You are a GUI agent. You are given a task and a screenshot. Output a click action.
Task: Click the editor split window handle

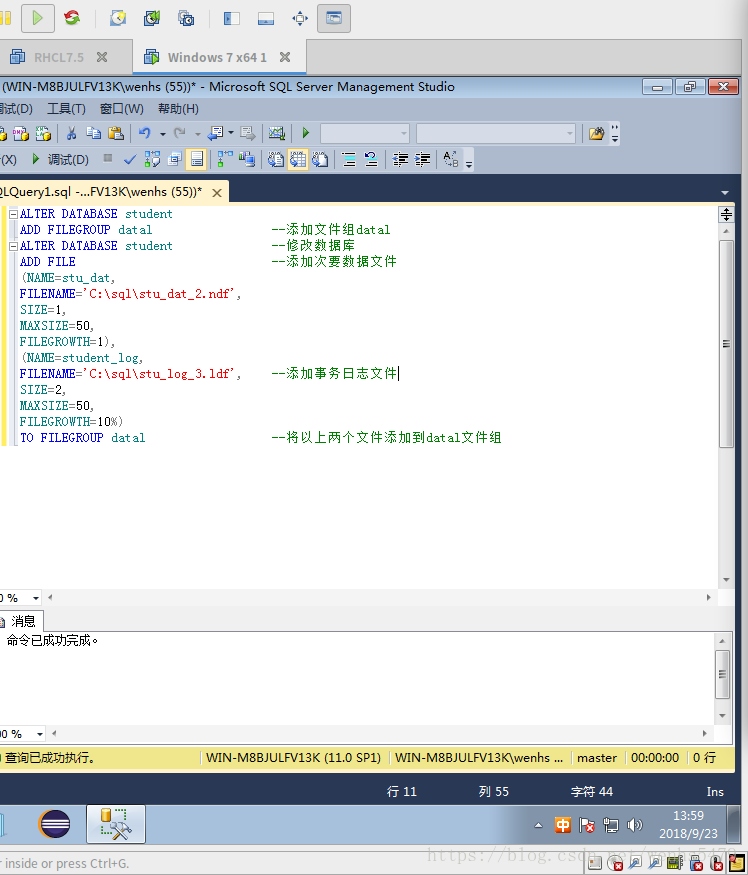726,214
